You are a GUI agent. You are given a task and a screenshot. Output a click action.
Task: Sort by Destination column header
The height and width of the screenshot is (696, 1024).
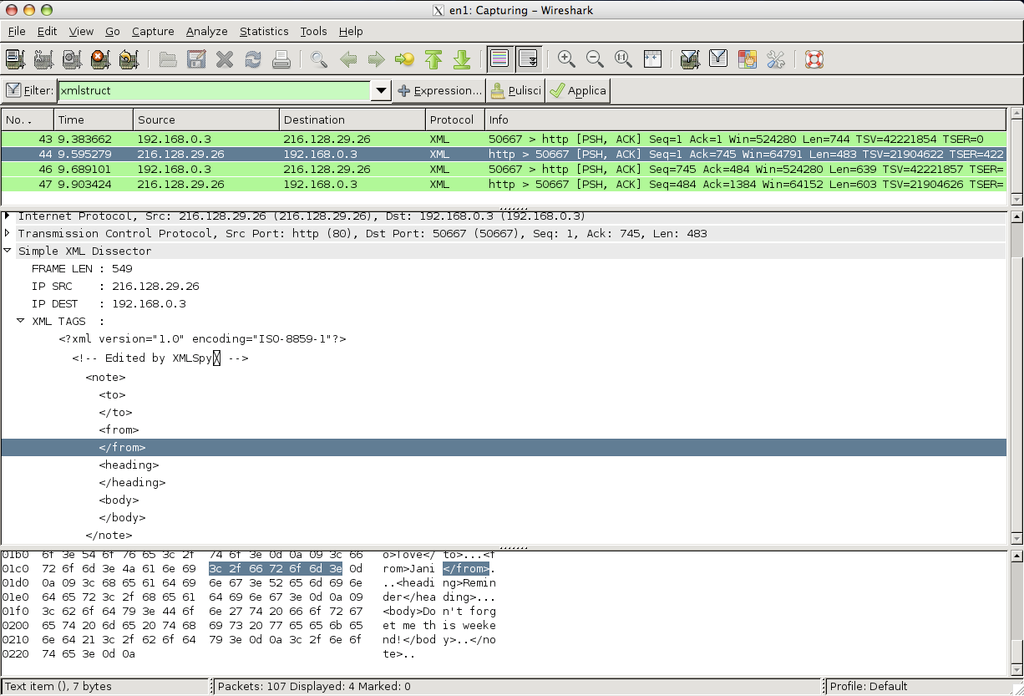point(353,120)
